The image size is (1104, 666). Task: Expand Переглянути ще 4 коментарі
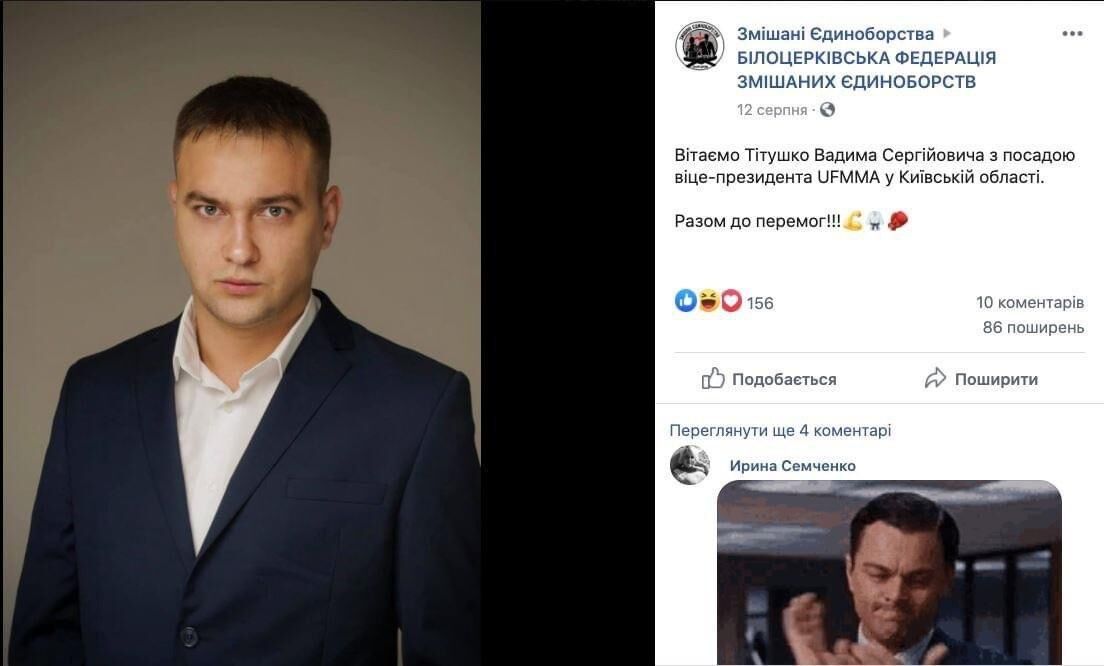[780, 430]
